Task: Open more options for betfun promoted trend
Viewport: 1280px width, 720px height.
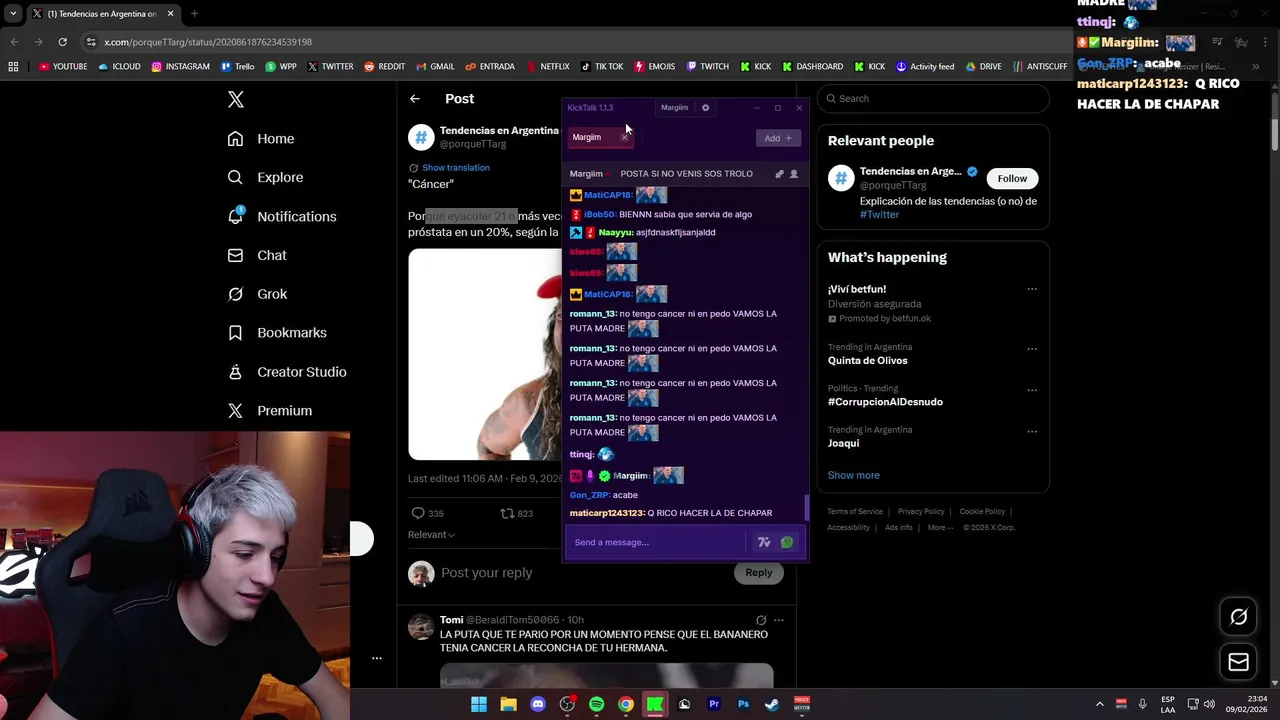Action: pos(1032,289)
